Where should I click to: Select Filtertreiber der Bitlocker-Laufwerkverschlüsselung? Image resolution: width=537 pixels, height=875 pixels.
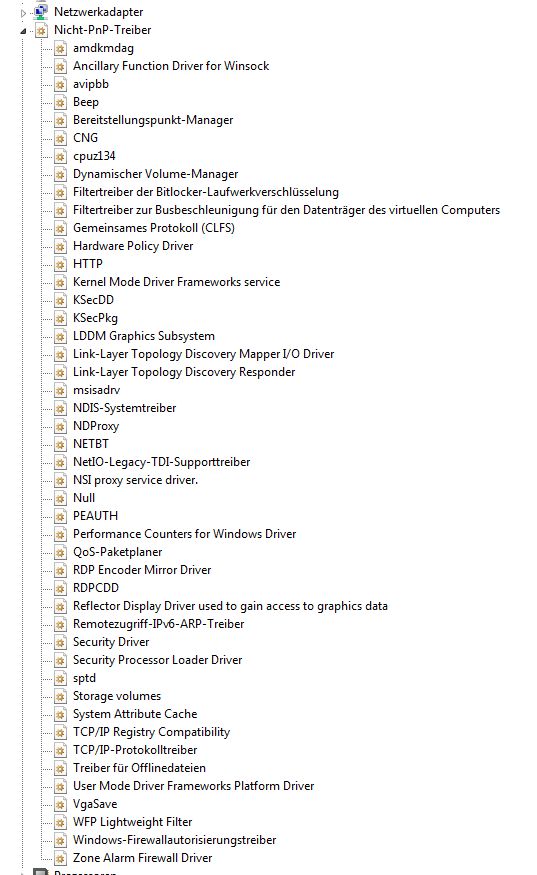(x=205, y=192)
